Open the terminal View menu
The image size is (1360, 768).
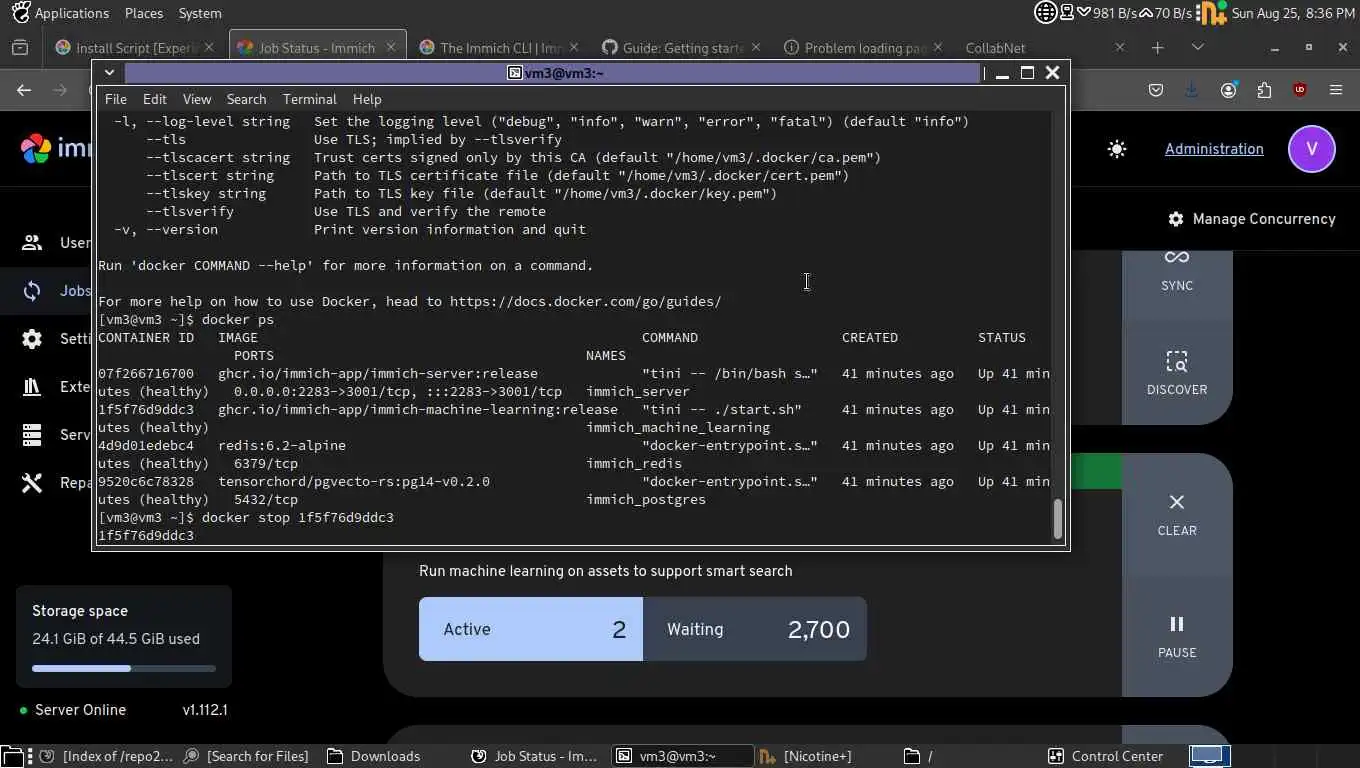tap(197, 99)
